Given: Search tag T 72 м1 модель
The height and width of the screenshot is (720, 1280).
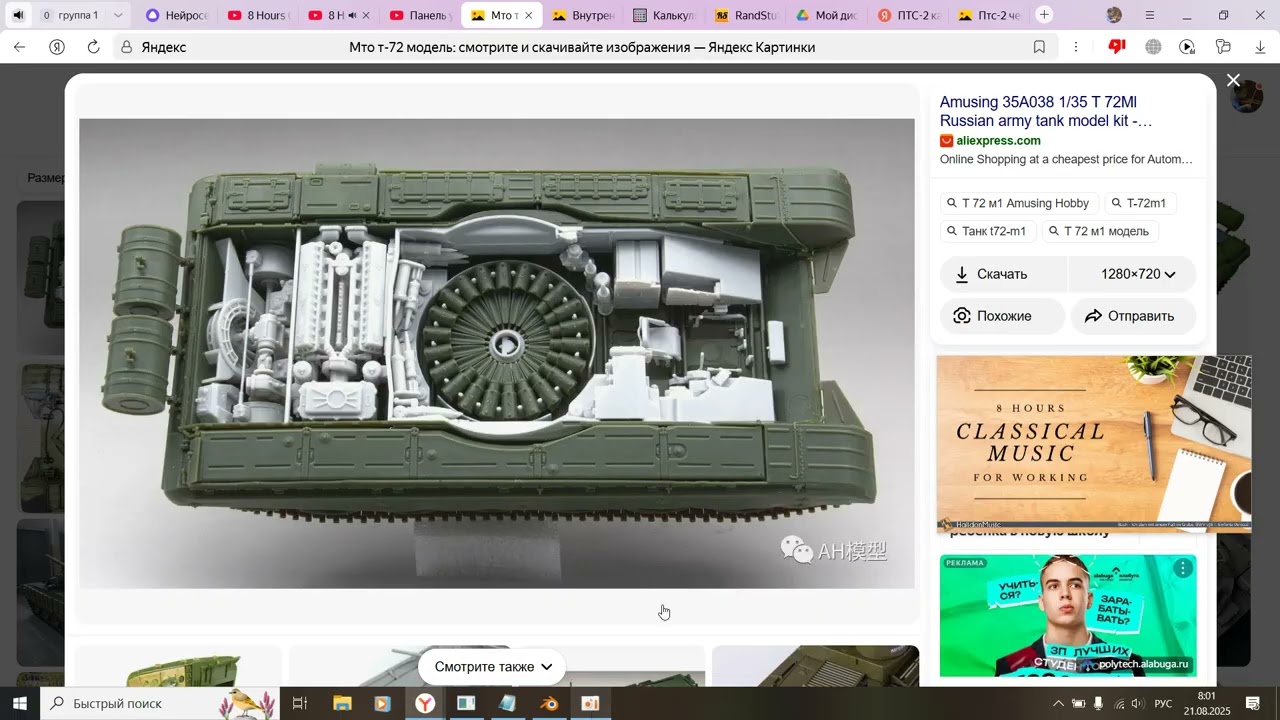Looking at the screenshot, I should (1100, 231).
